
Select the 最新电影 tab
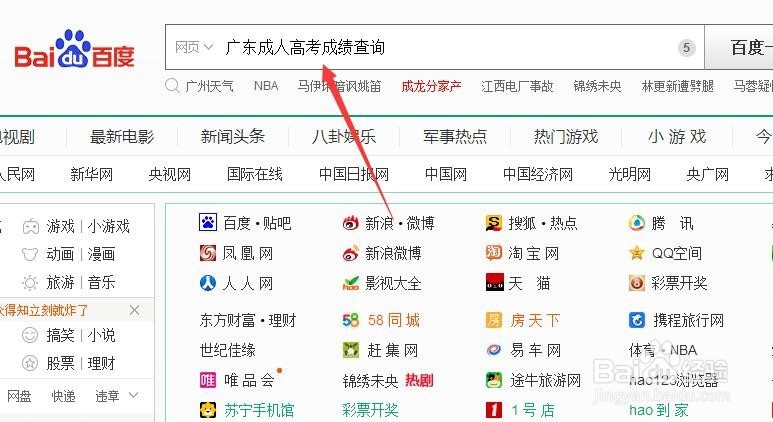tap(122, 137)
